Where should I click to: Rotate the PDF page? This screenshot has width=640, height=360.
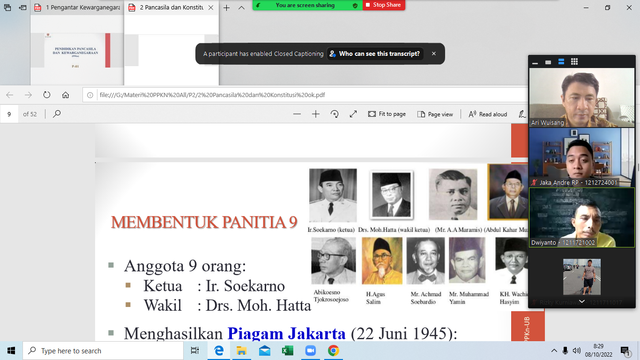(335, 114)
